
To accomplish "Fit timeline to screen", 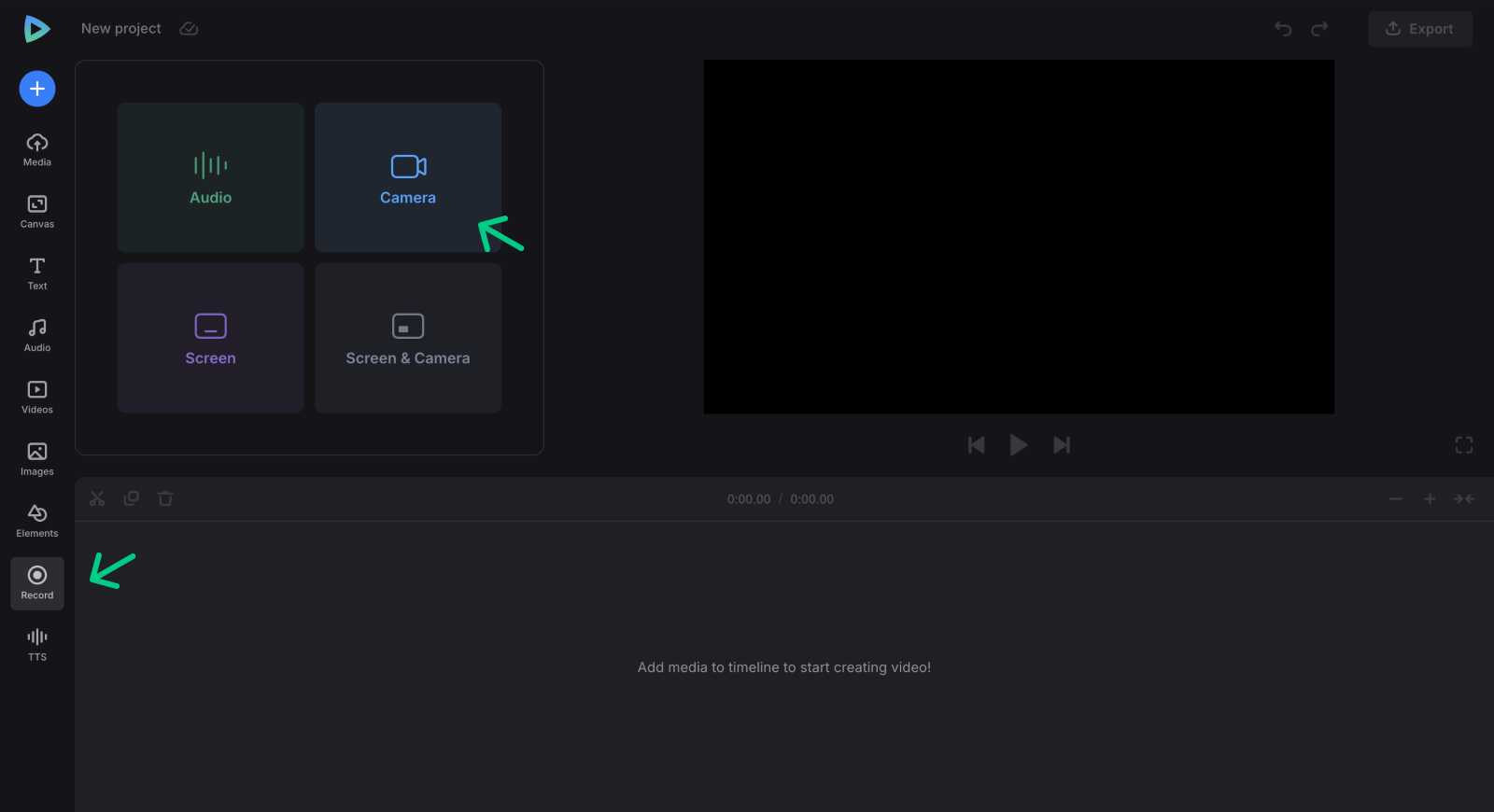I will [1464, 499].
